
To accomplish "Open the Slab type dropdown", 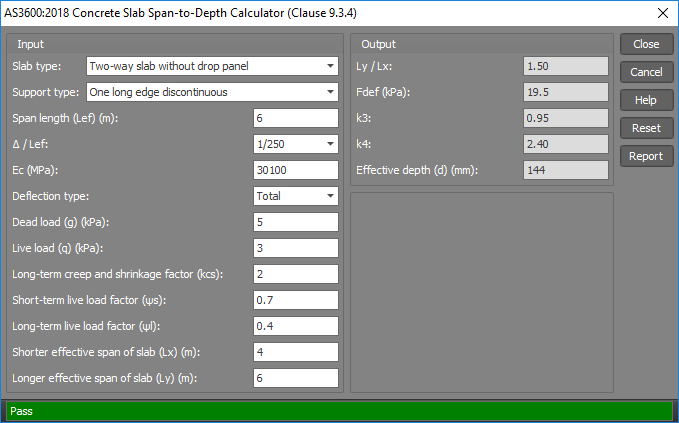I will (x=212, y=66).
